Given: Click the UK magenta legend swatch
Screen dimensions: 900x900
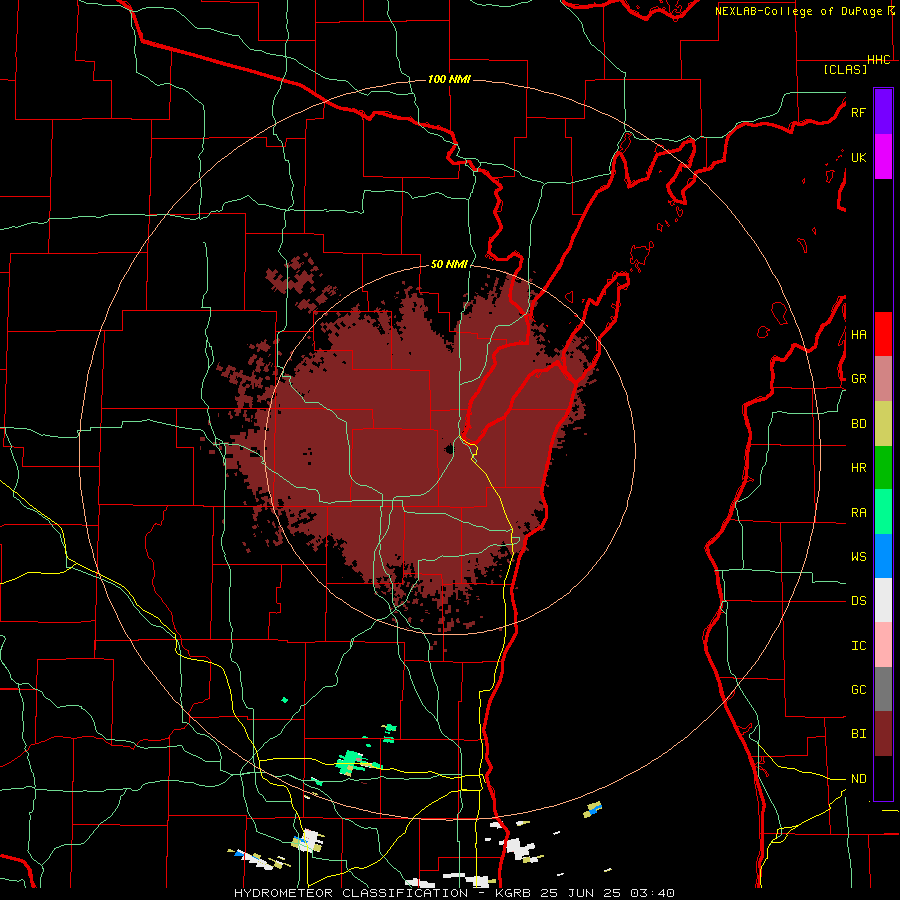Looking at the screenshot, I should (883, 157).
